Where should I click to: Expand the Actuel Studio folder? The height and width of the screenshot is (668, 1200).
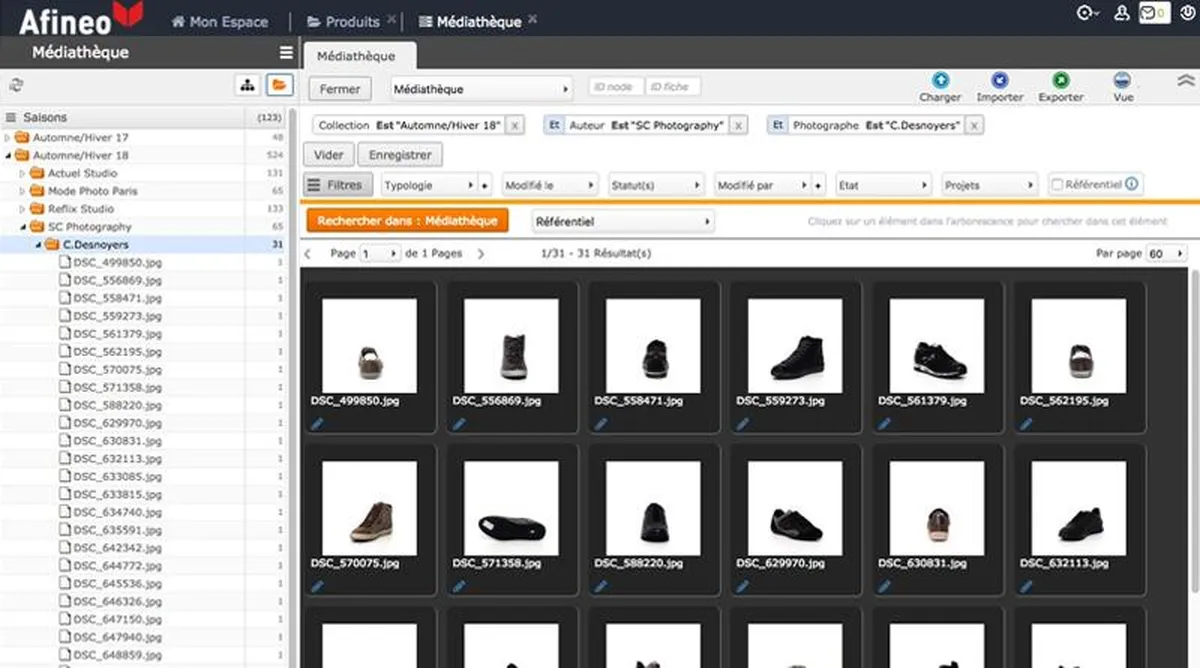(x=23, y=173)
